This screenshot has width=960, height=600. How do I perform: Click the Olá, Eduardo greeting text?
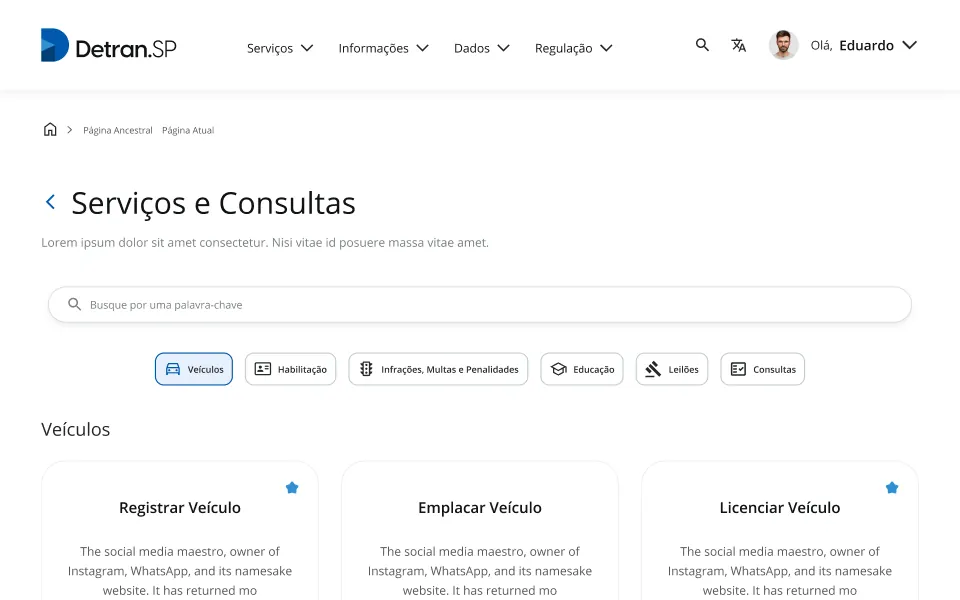852,45
